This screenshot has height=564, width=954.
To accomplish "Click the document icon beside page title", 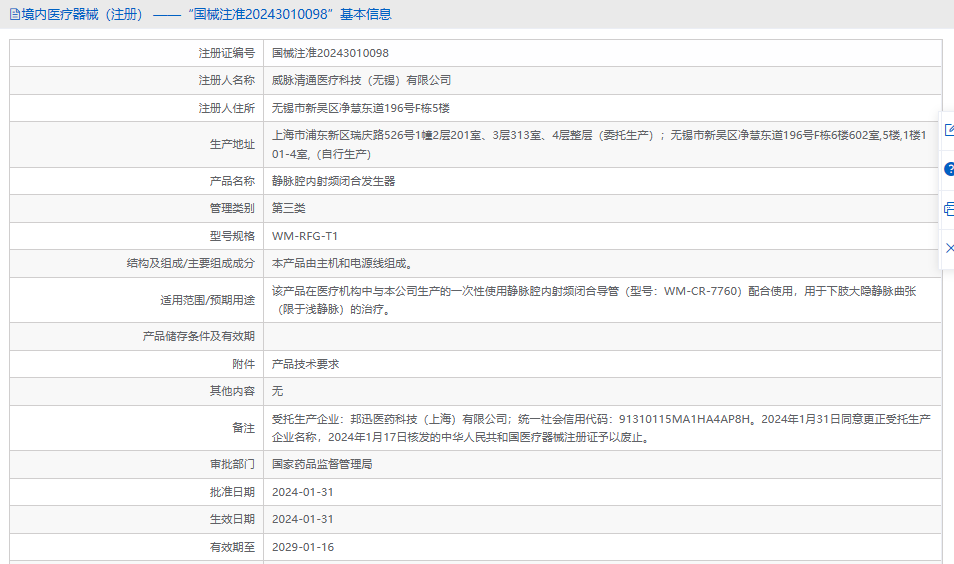I will pos(15,15).
